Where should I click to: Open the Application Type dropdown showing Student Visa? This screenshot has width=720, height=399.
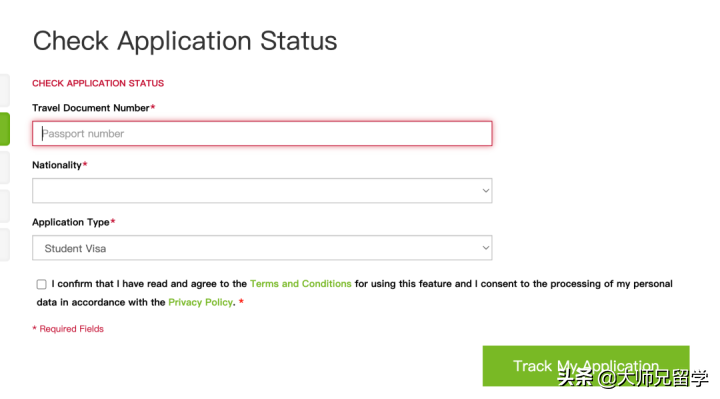[x=262, y=248]
